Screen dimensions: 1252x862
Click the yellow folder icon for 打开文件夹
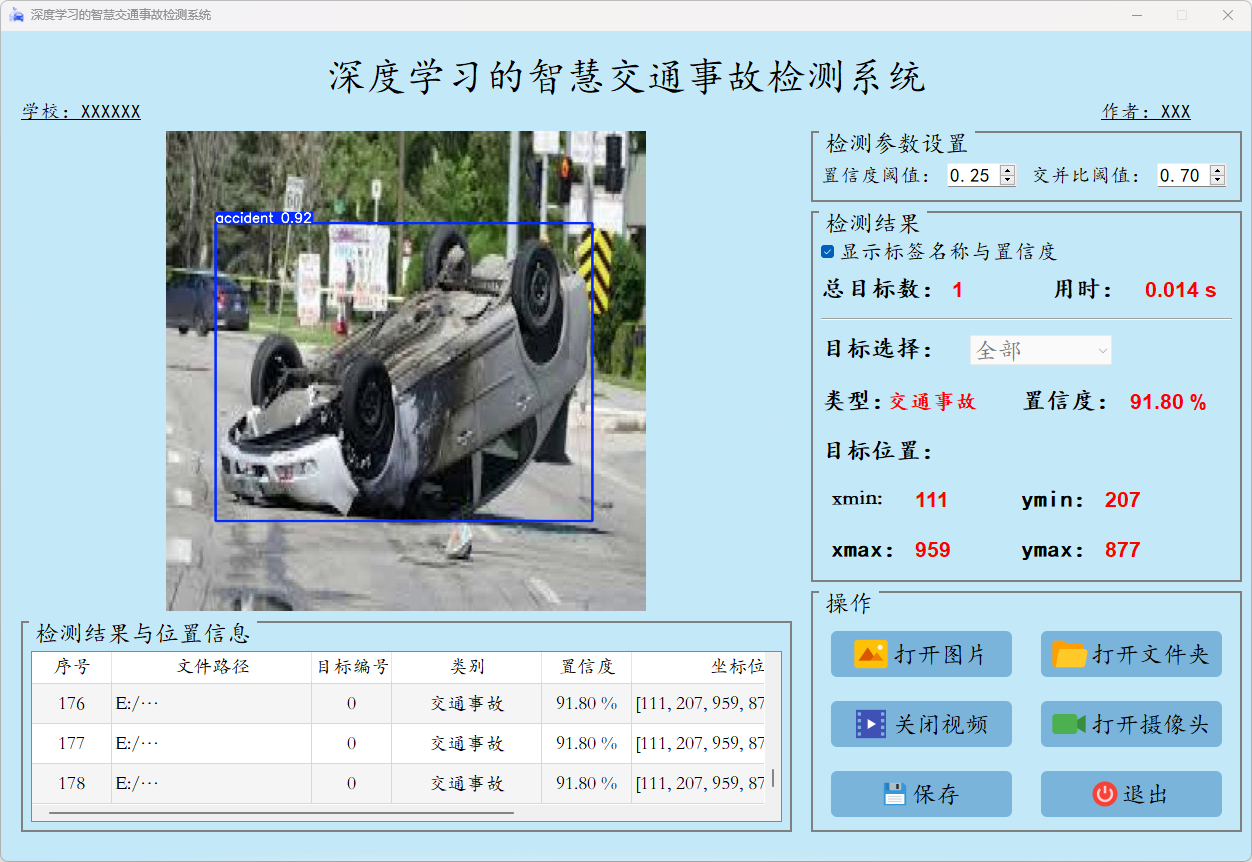[1069, 654]
